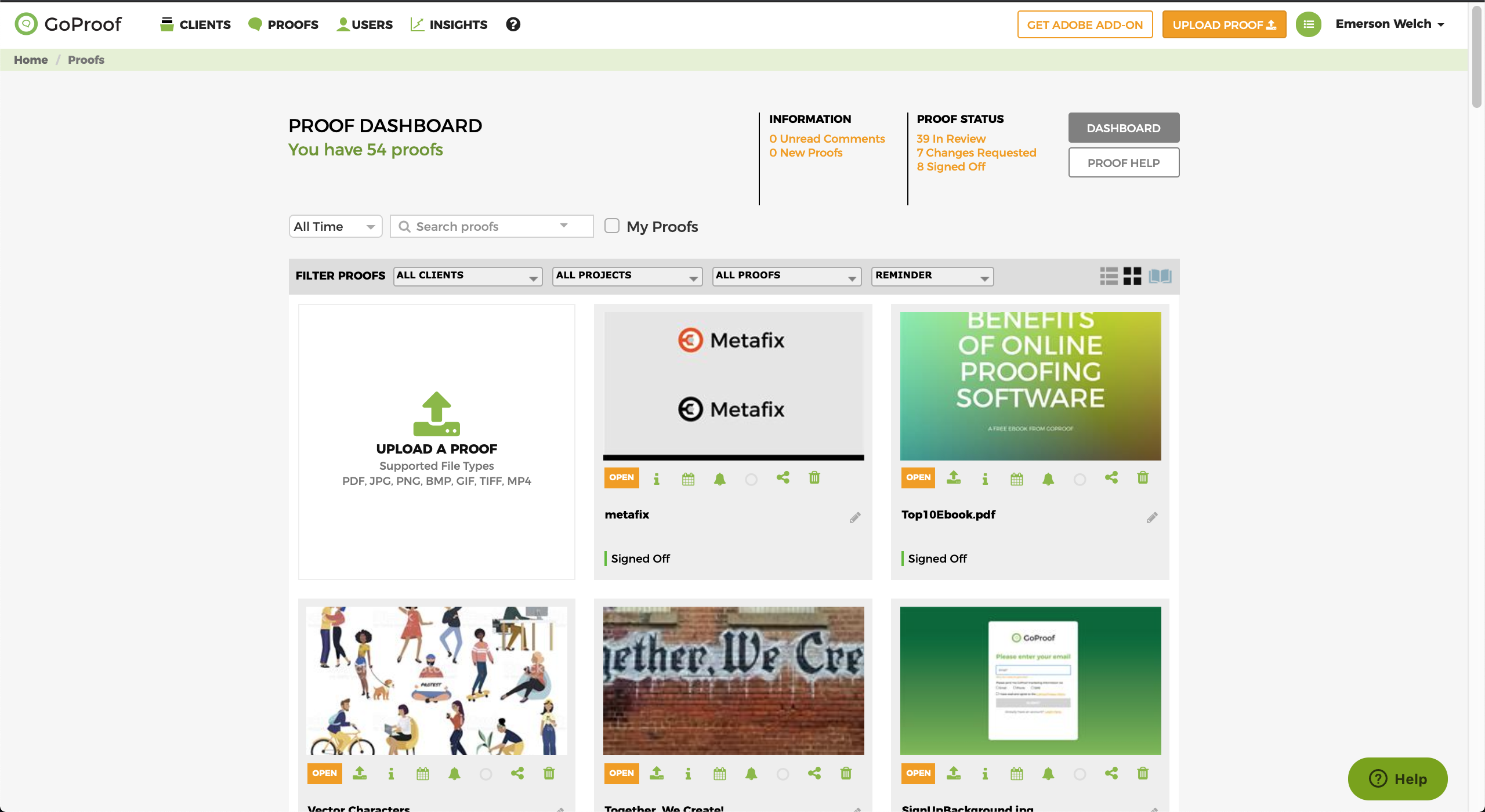Upload new version for Vector Characters

(x=359, y=773)
